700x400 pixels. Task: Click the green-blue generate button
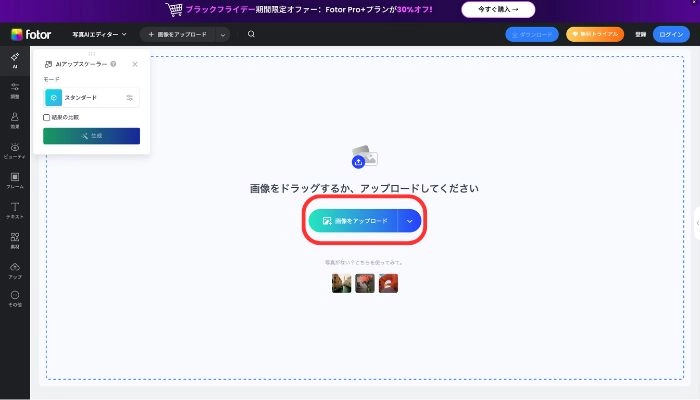92,136
